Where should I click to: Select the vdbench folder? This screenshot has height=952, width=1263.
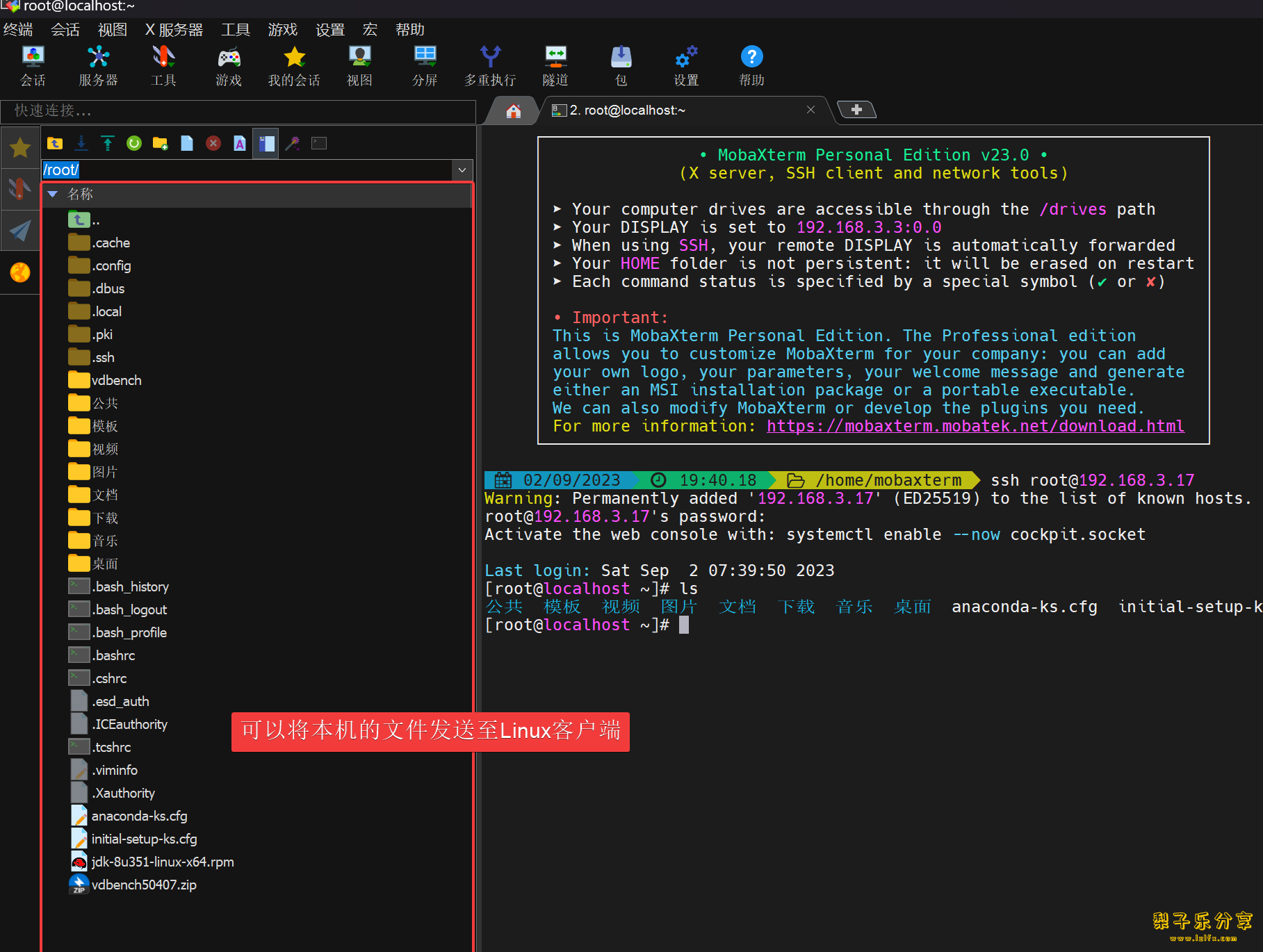[x=105, y=381]
